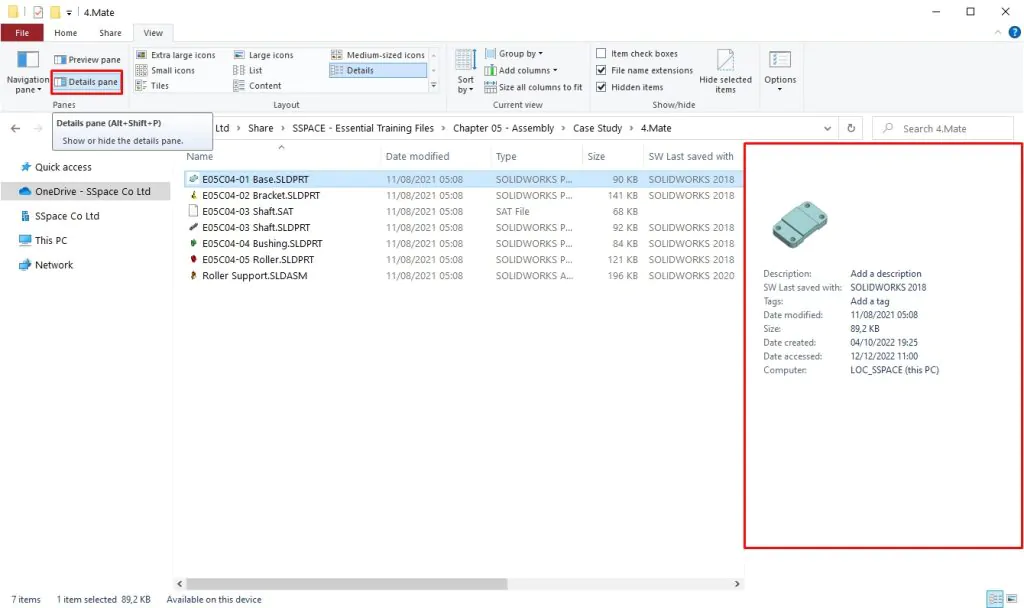Viewport: 1024px width, 608px height.
Task: Select Large icons layout
Action: pyautogui.click(x=264, y=55)
